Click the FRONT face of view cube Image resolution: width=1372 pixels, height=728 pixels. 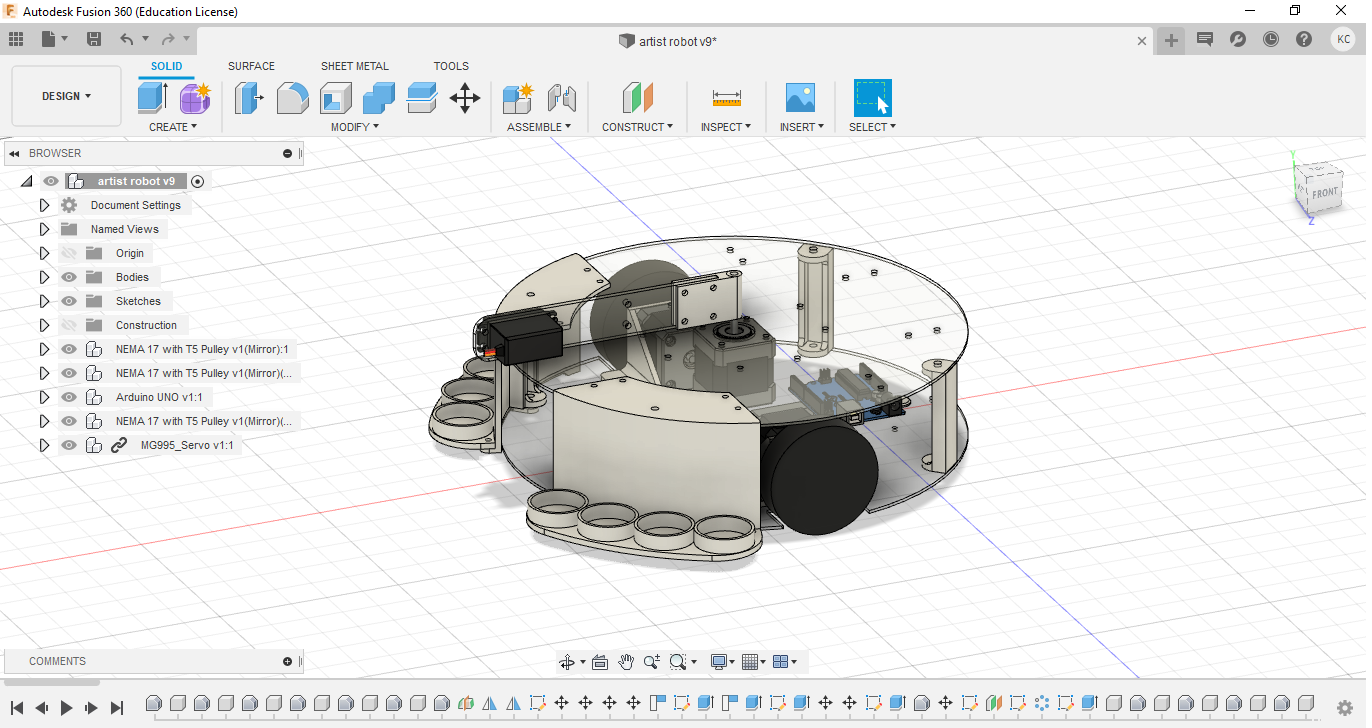tap(1323, 191)
